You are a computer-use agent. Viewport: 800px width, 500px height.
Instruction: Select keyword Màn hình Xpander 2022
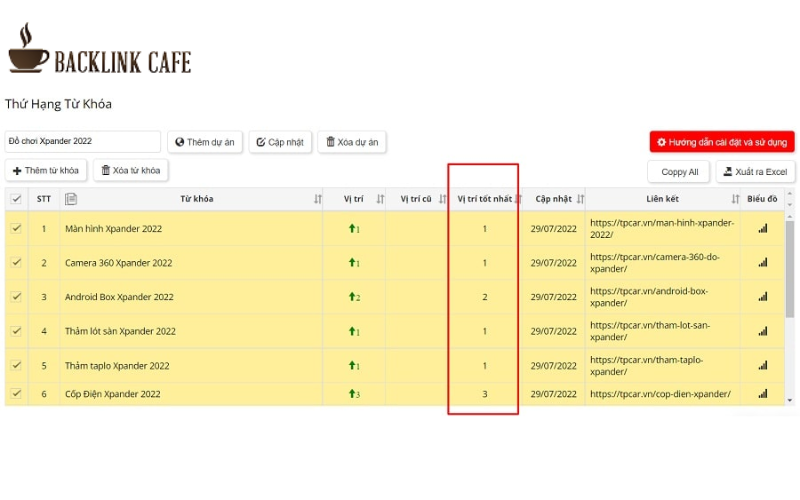click(x=113, y=229)
